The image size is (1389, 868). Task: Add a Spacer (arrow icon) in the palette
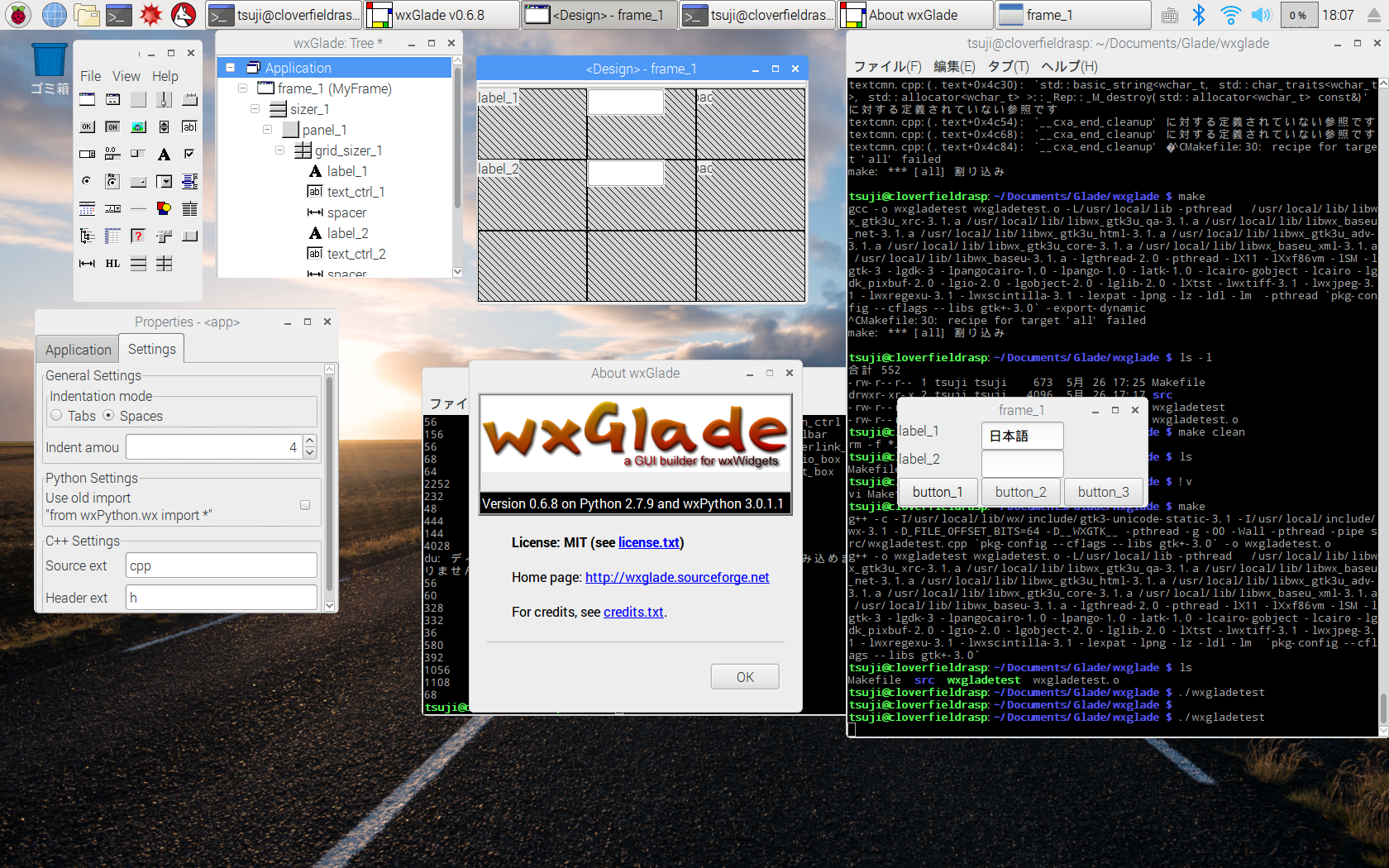87,264
